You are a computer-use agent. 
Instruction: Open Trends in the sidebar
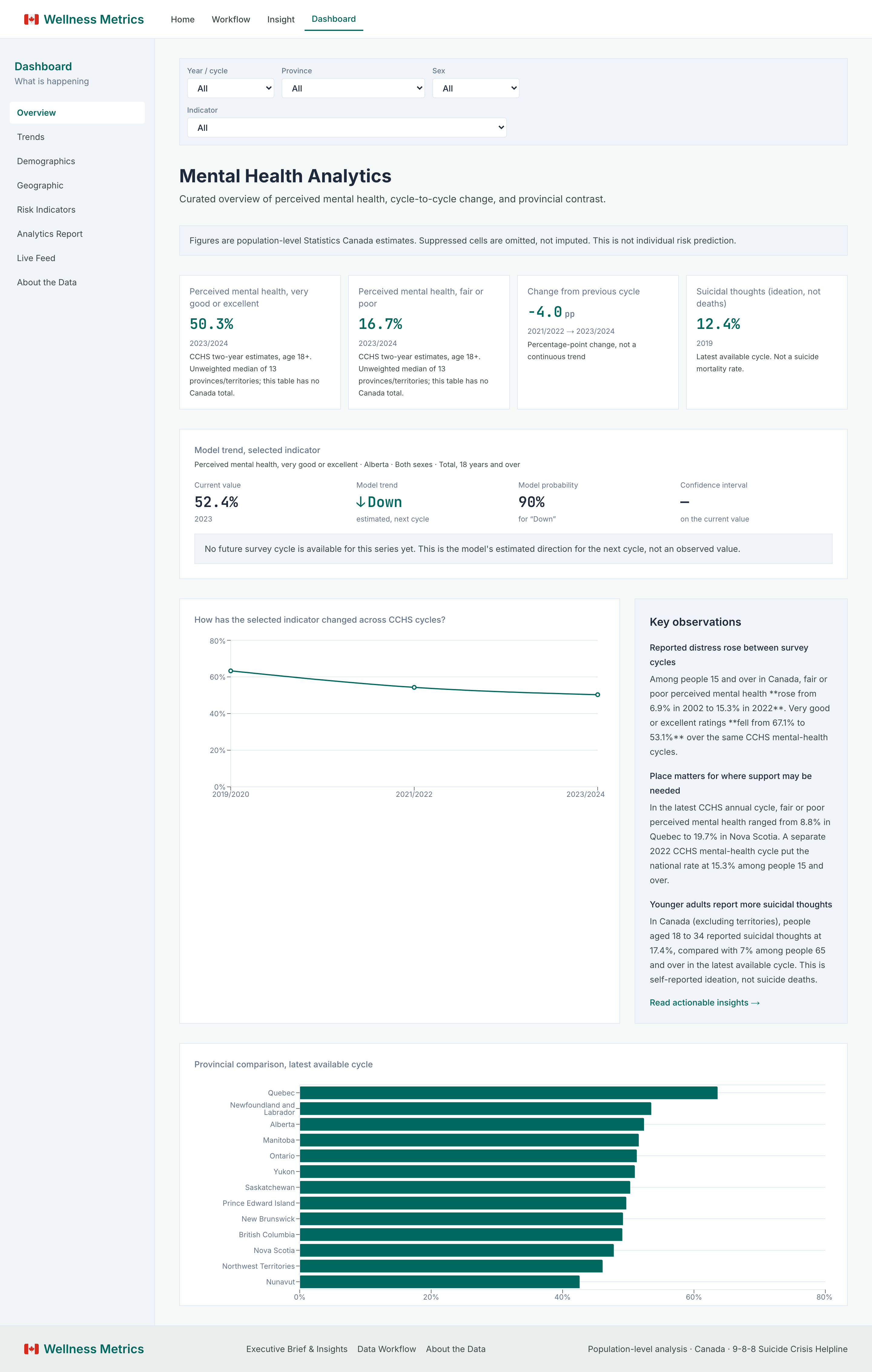[77, 137]
